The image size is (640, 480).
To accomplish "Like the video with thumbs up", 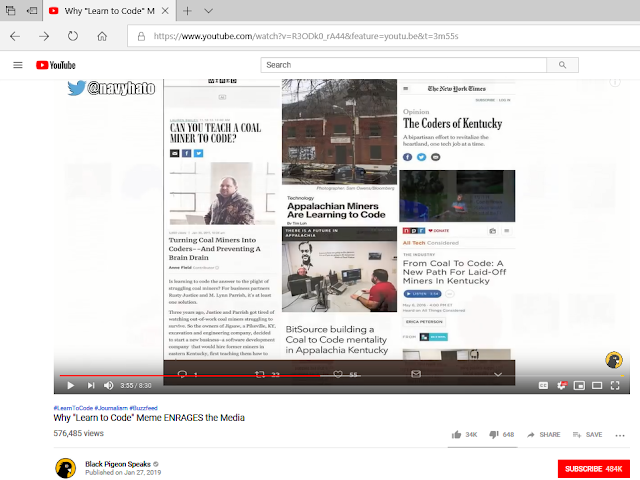I will click(x=464, y=435).
